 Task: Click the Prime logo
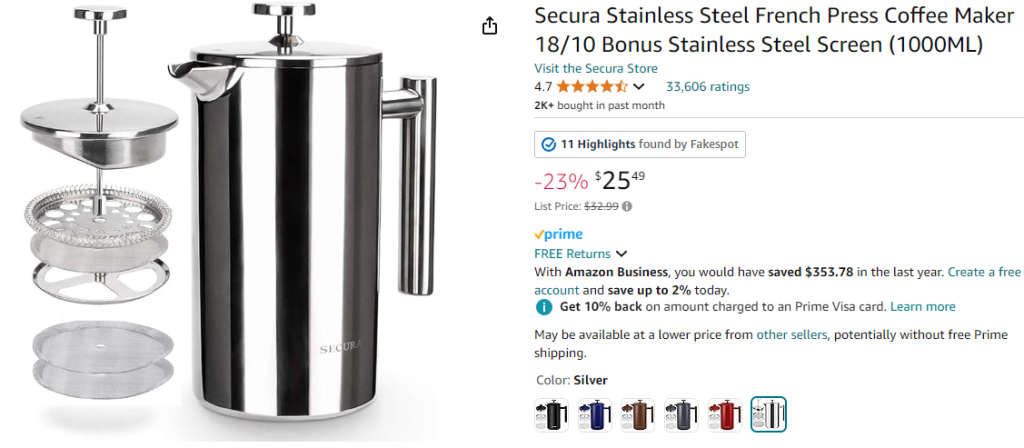(559, 234)
